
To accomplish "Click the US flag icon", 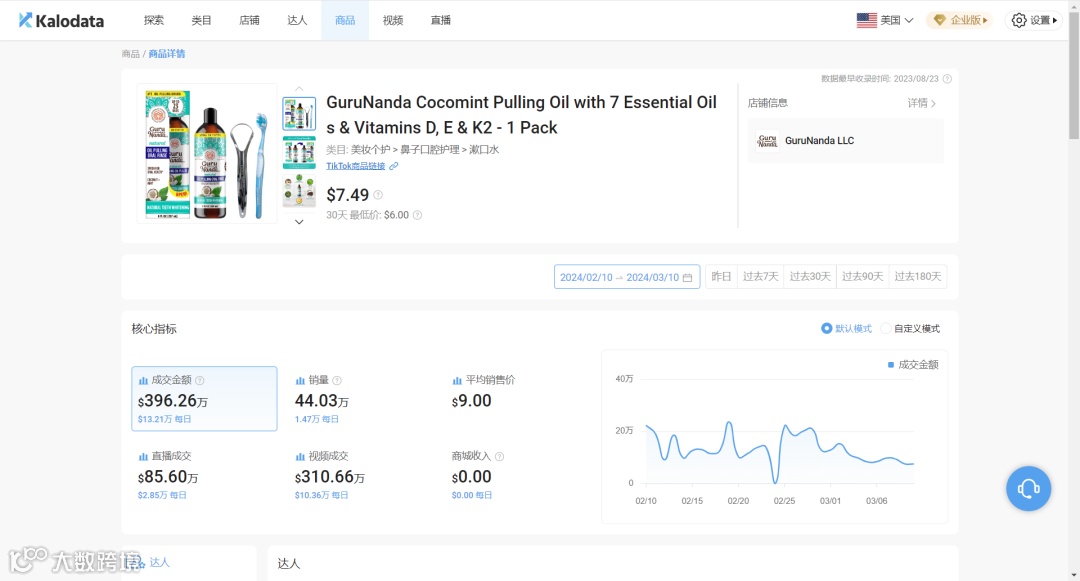I will pos(866,20).
